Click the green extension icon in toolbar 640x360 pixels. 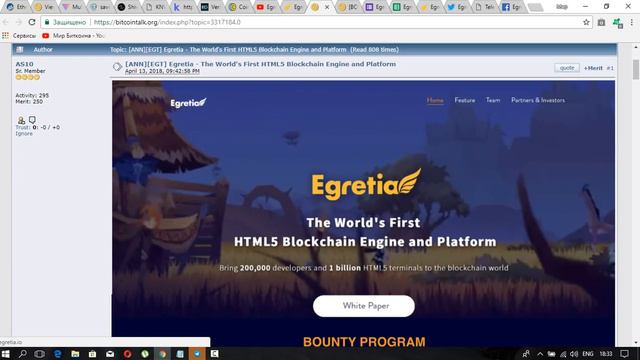coord(617,23)
